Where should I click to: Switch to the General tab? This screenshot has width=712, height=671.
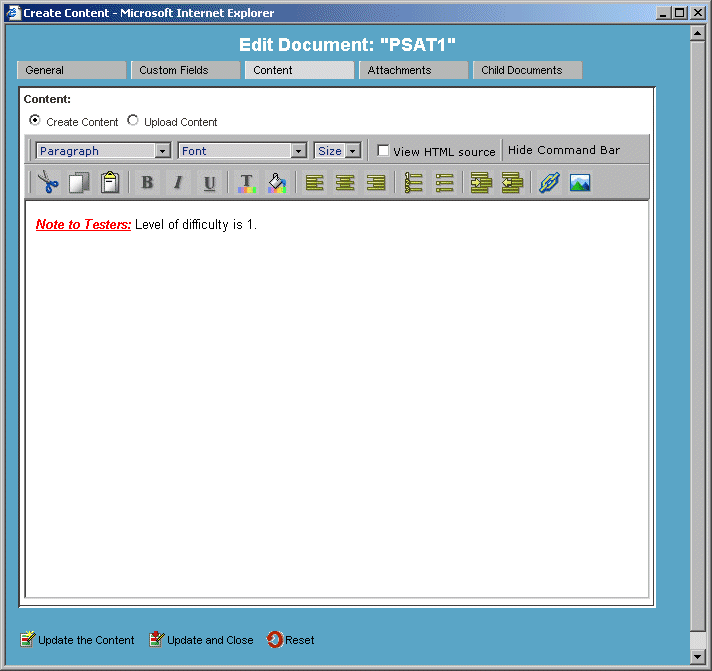pos(71,70)
